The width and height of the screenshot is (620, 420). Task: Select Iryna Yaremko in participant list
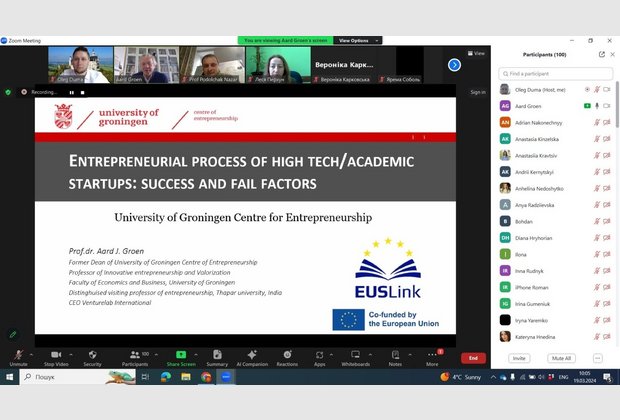click(556, 320)
